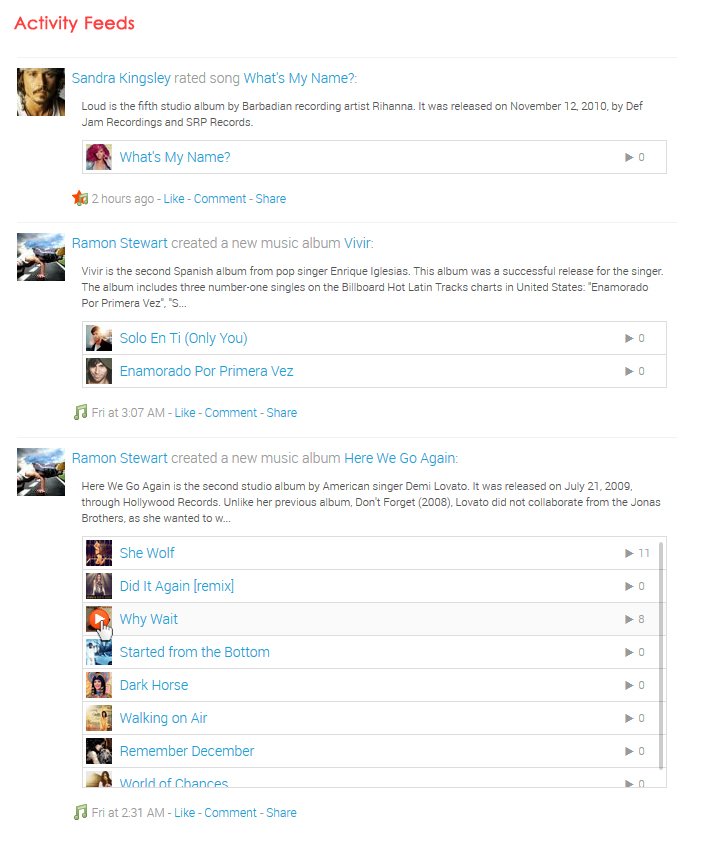
Task: Click the music note icon next to Fri at 3:07 AM
Action: click(x=81, y=412)
